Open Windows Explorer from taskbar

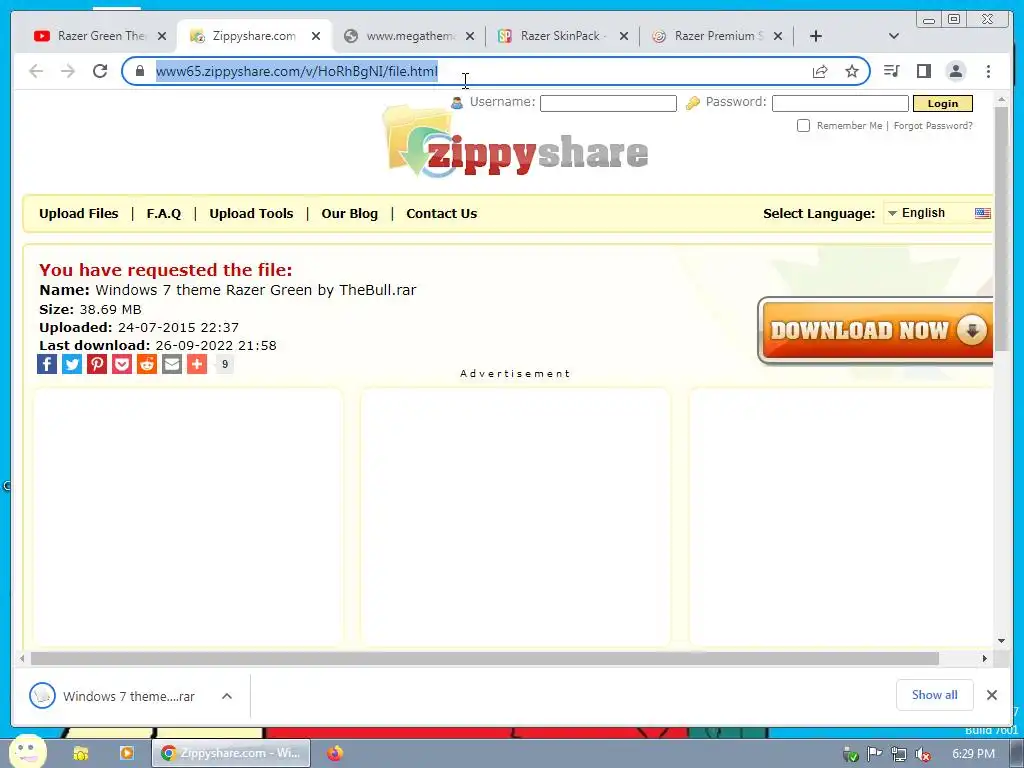(x=80, y=754)
